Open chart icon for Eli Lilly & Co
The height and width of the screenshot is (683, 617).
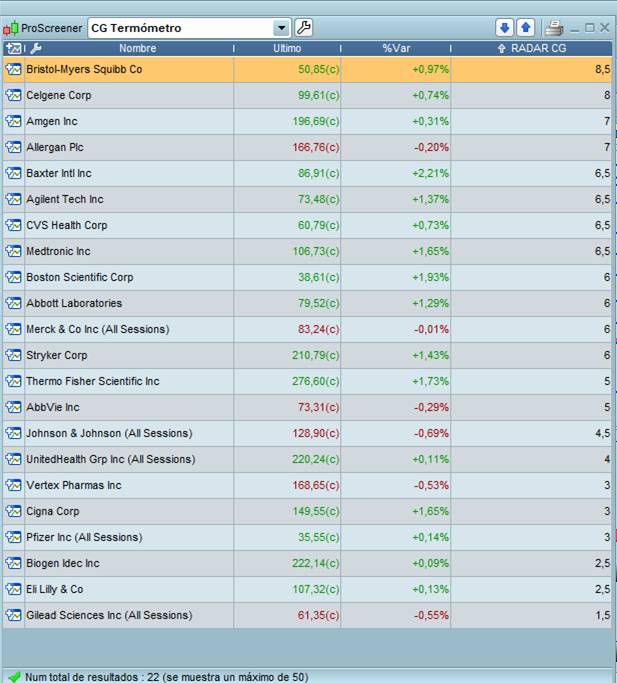[14, 589]
